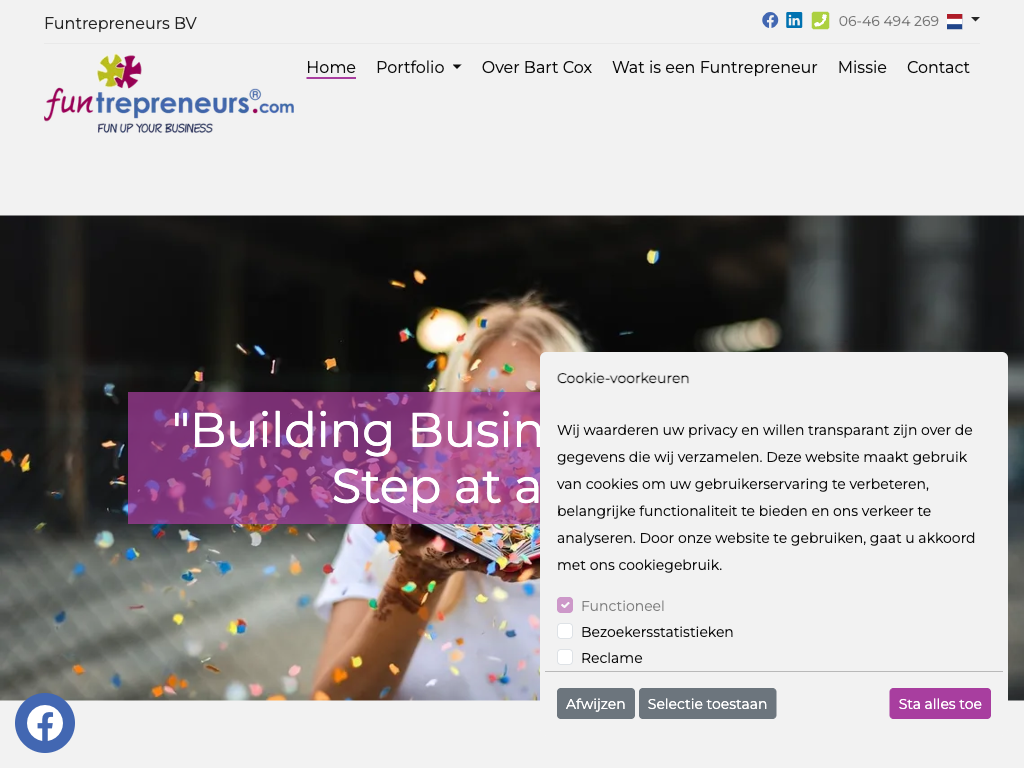Open the Over Bart Cox page

click(x=537, y=67)
